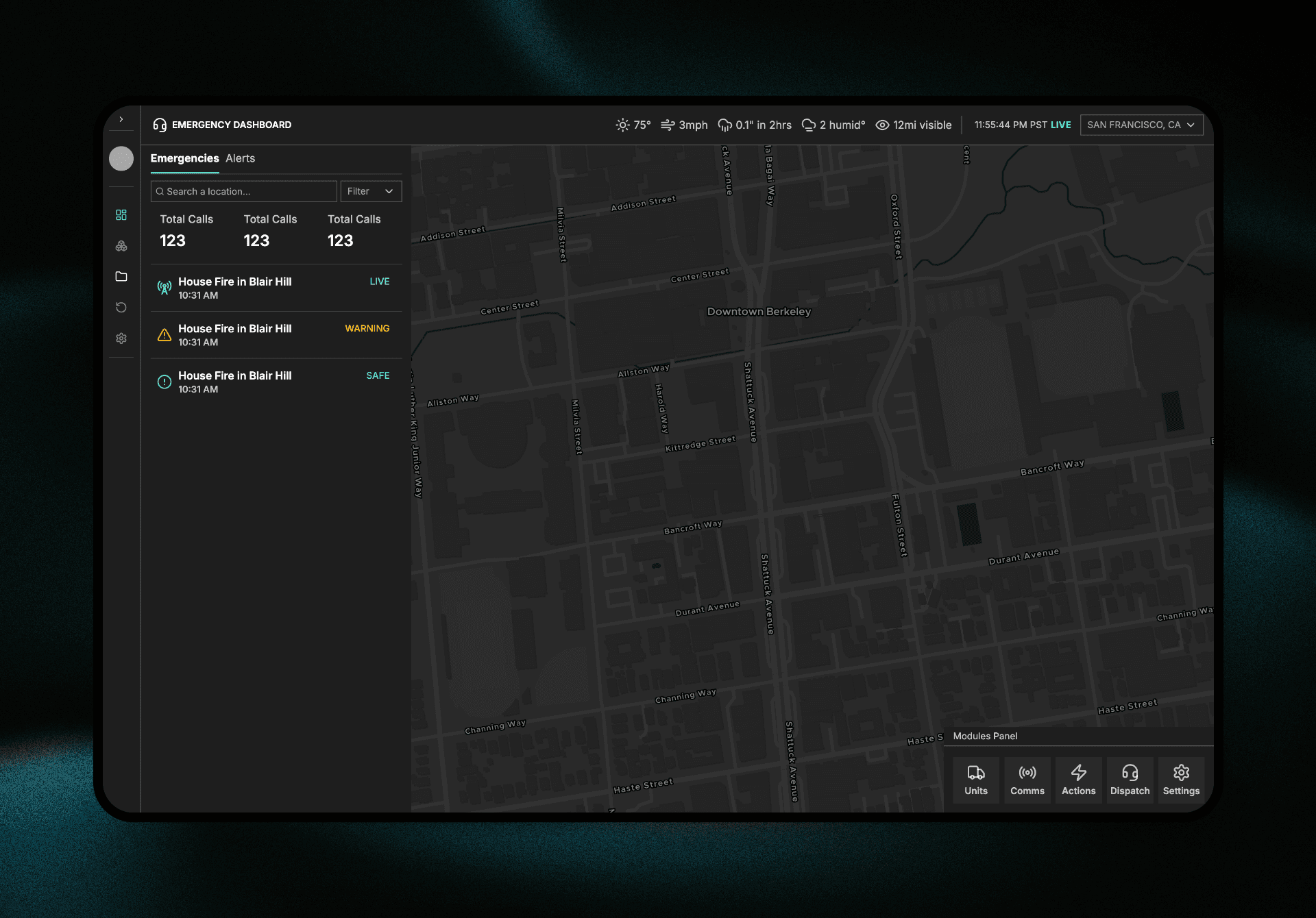Screen dimensions: 1316x918
Task: Click the radio/broadcast icon in sidebar
Action: [x=163, y=287]
